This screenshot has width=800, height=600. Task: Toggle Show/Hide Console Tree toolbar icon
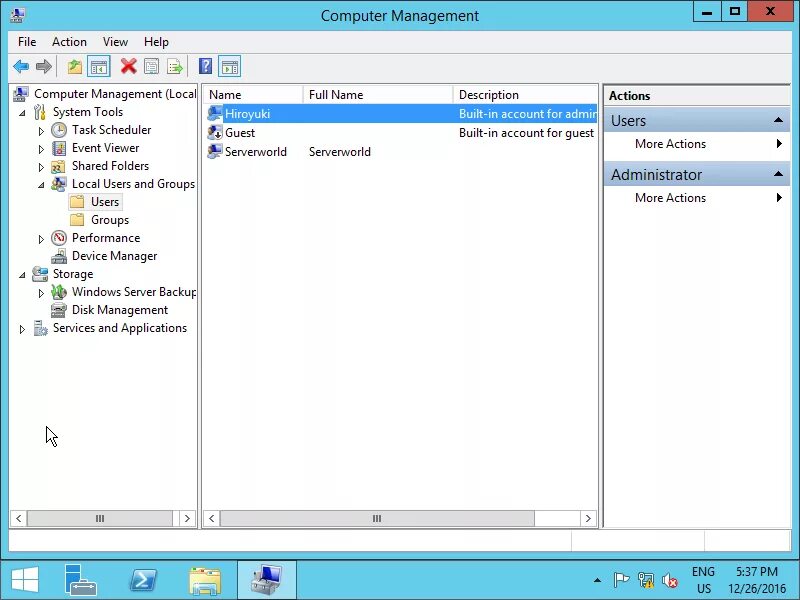pos(98,66)
